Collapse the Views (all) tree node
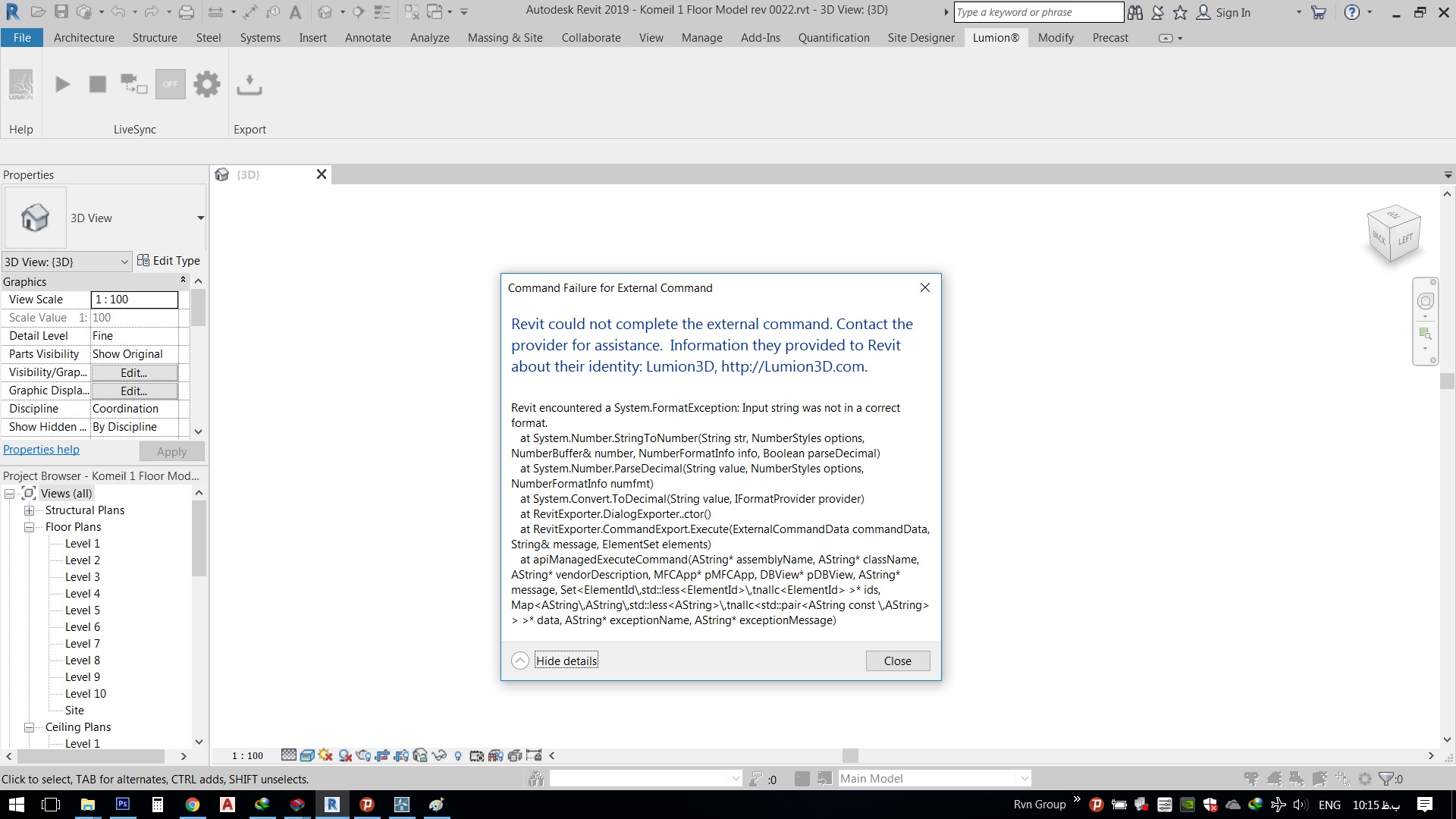Screen dimensions: 1456x819 [x=10, y=494]
